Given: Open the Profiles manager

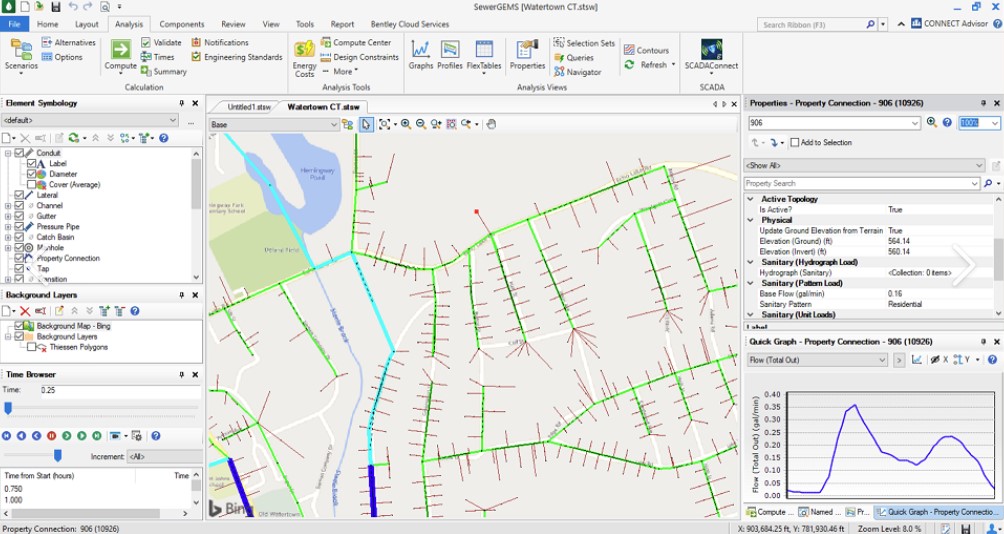Looking at the screenshot, I should 449,54.
